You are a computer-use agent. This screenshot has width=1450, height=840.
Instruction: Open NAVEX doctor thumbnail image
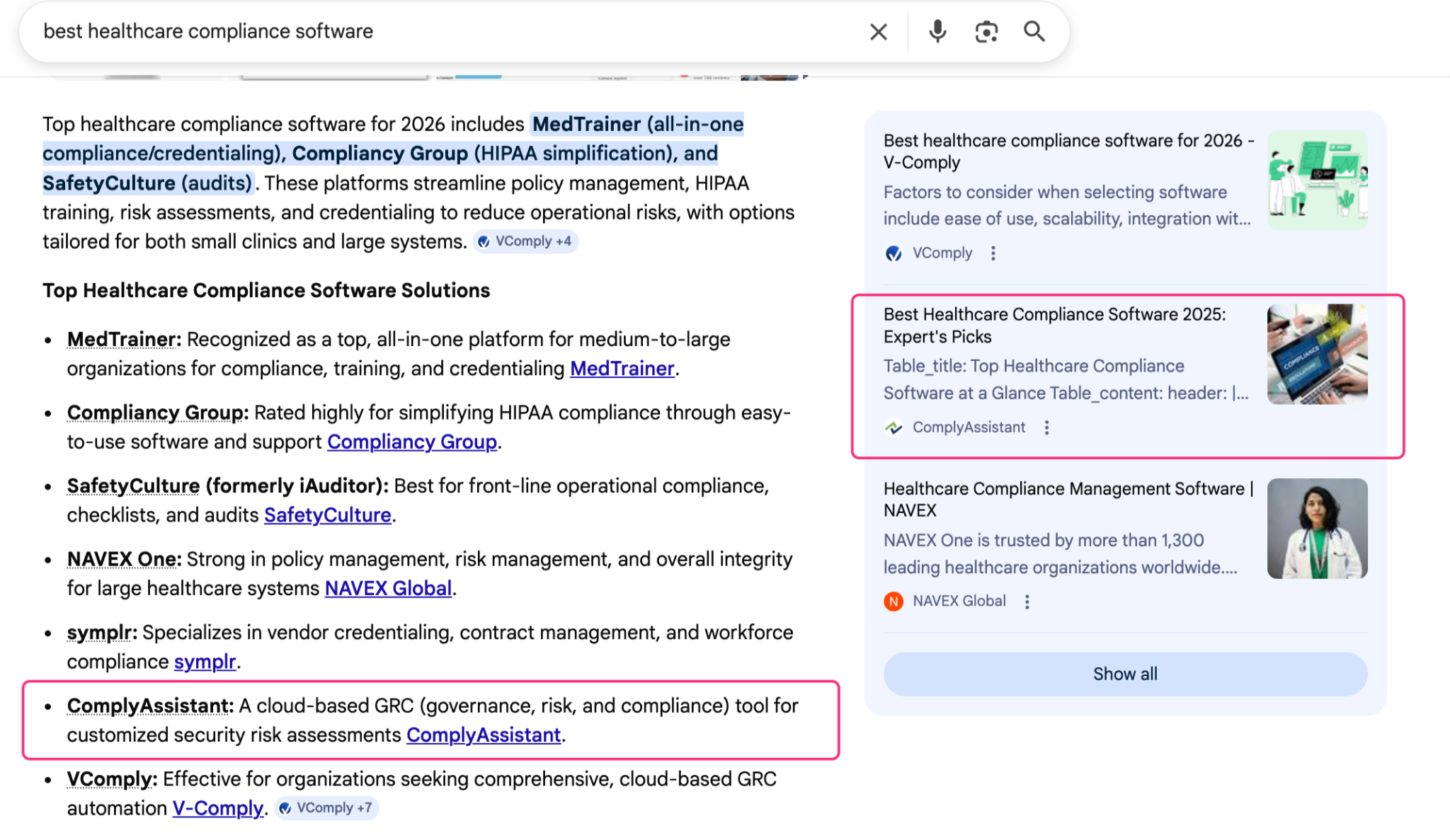[1317, 528]
